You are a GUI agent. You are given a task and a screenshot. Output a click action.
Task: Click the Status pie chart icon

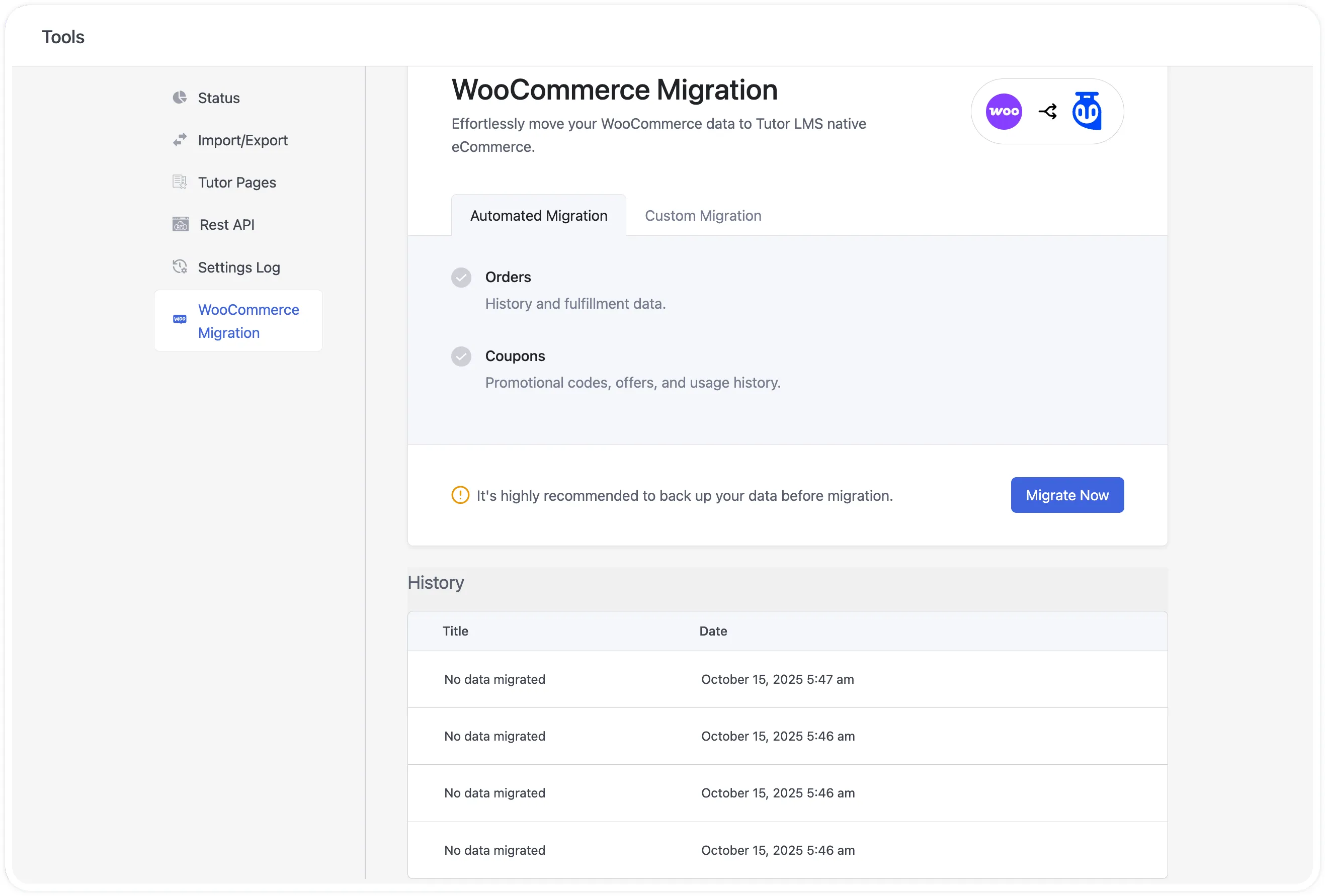pos(180,98)
